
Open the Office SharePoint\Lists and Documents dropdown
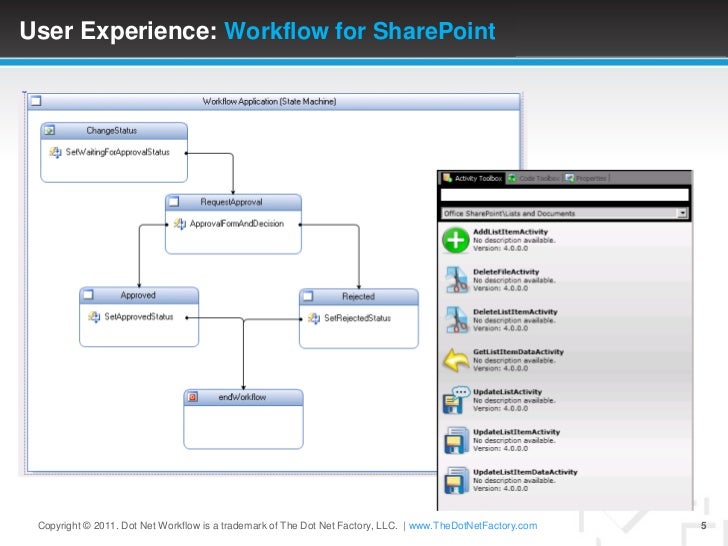[x=682, y=213]
